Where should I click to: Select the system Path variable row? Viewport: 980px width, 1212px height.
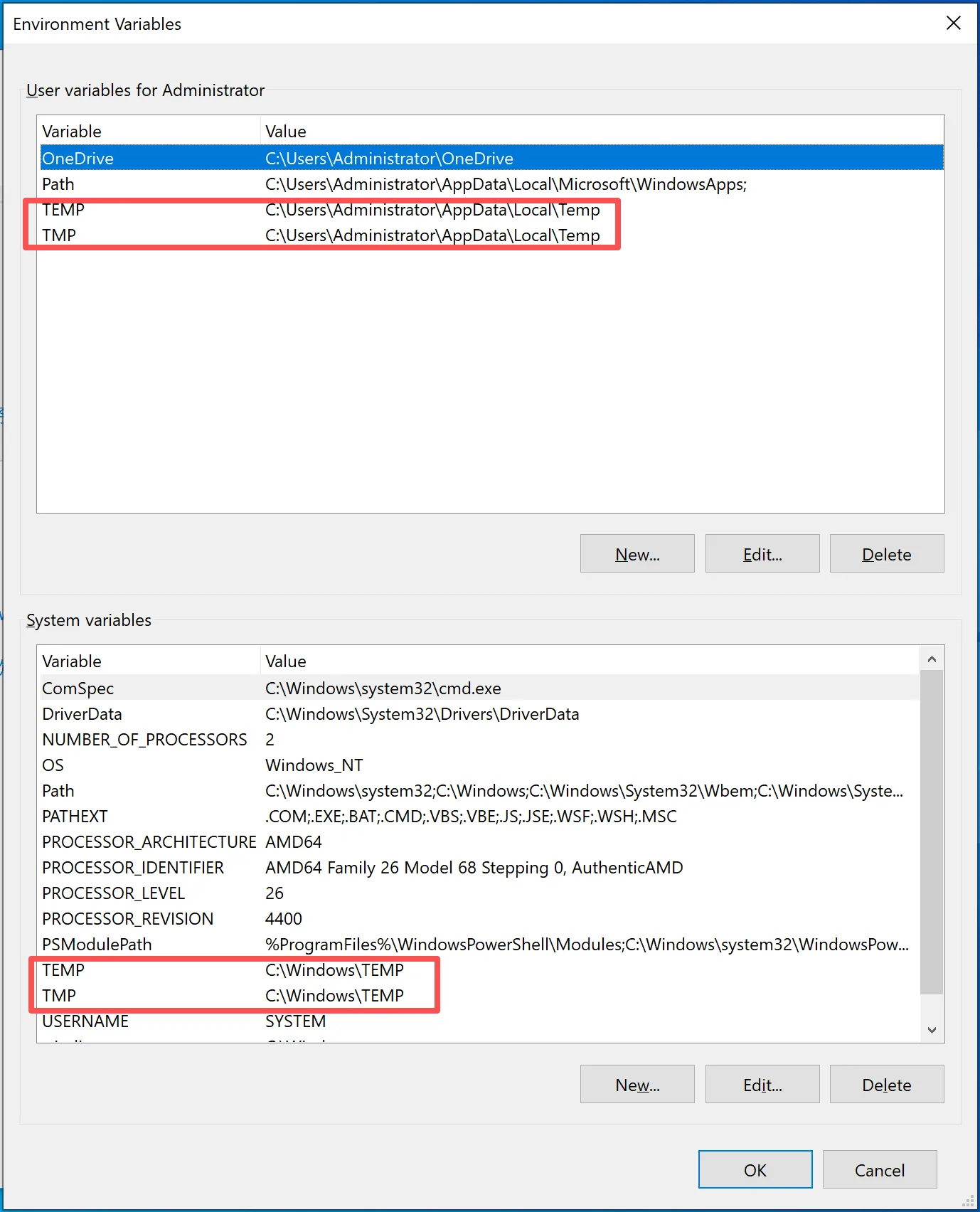tap(58, 791)
